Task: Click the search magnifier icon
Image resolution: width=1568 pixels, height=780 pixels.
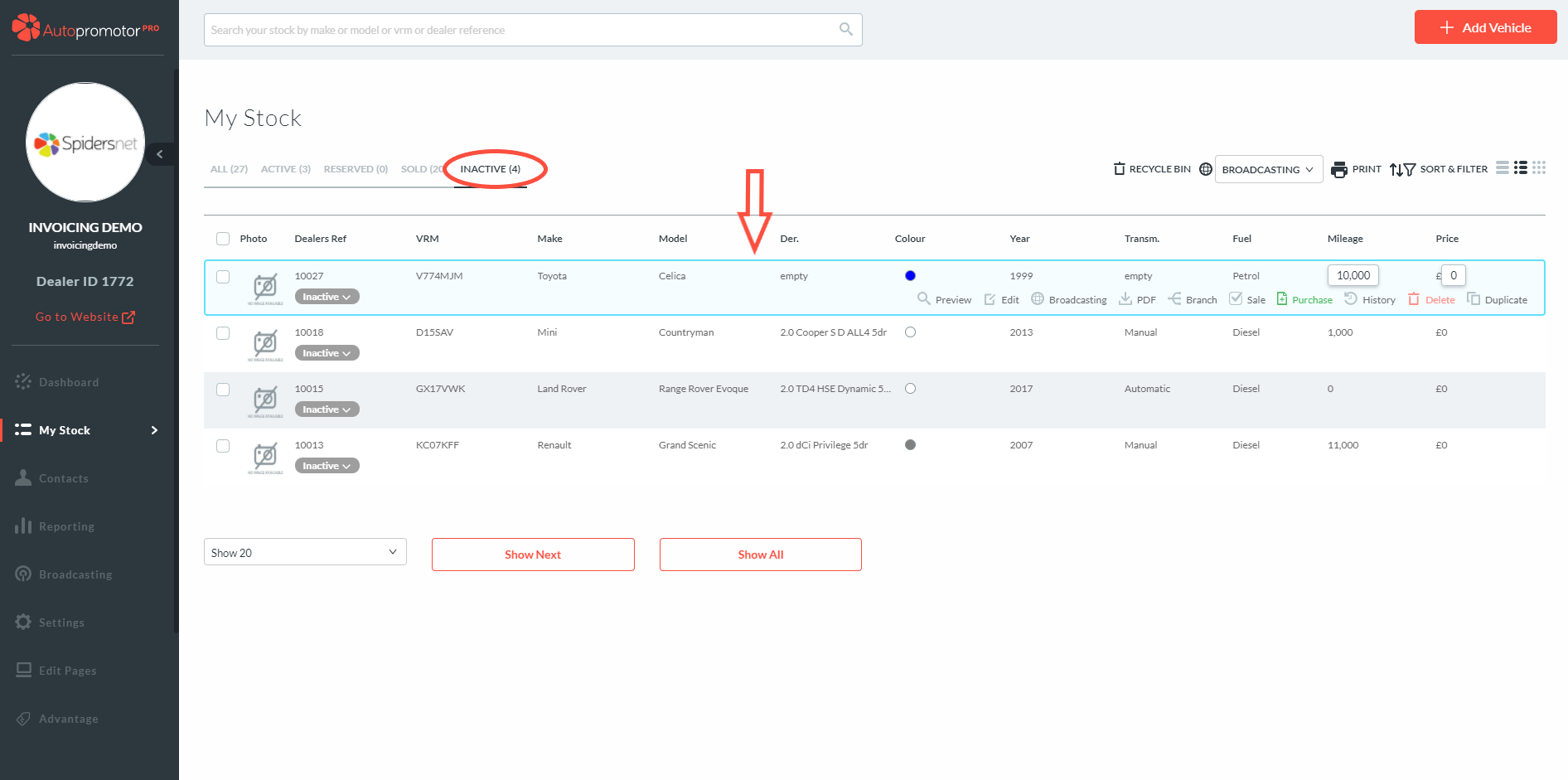Action: 845,30
